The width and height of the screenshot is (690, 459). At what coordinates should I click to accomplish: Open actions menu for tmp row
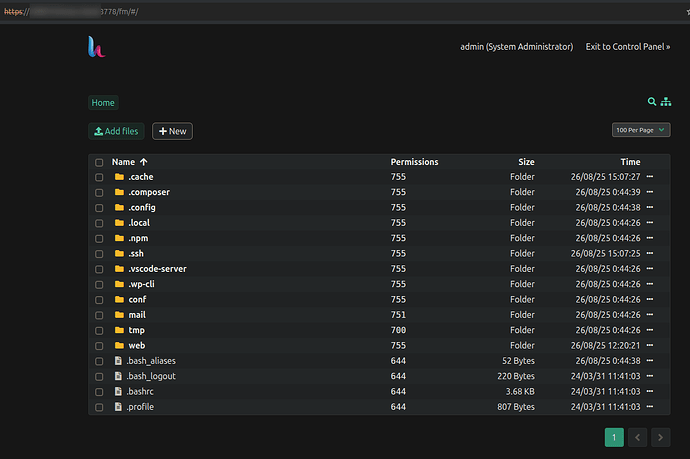pos(650,330)
